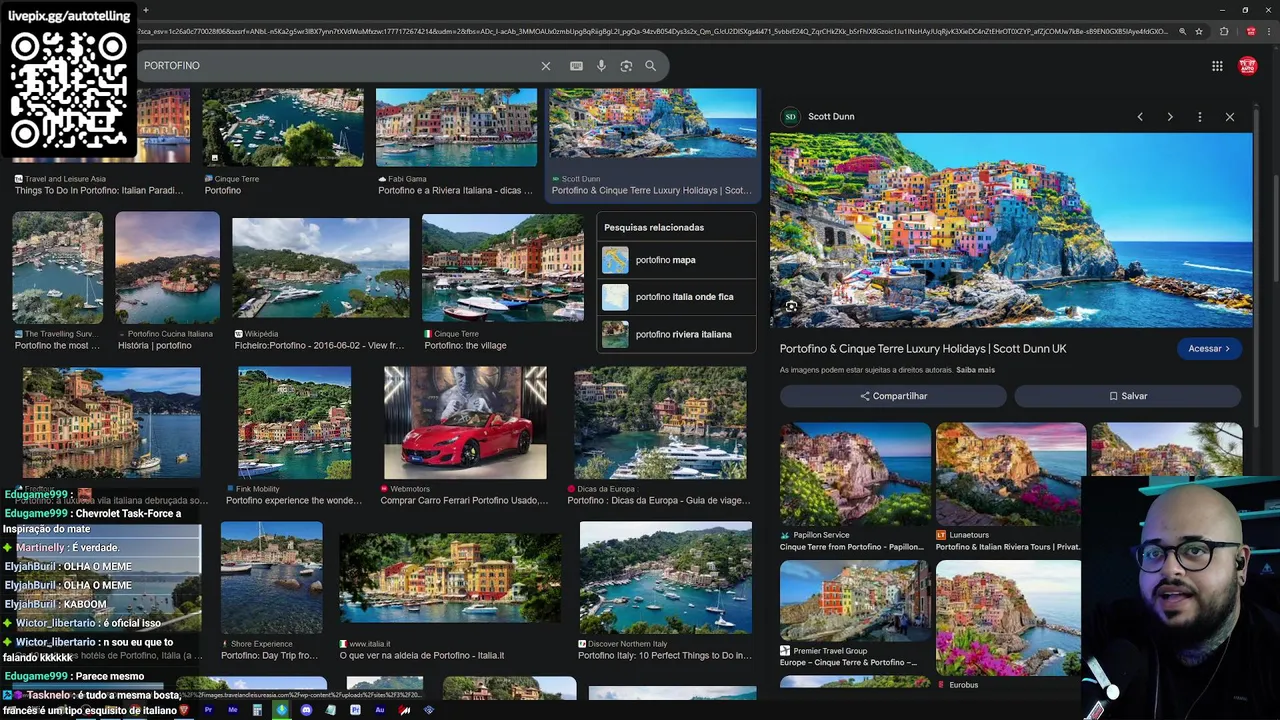Close the Scott Dunn image preview panel

click(x=1230, y=117)
